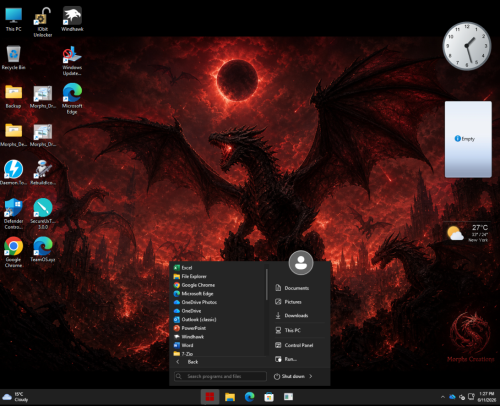The height and width of the screenshot is (406, 500).
Task: Open Documents from the Start menu
Action: click(x=299, y=288)
